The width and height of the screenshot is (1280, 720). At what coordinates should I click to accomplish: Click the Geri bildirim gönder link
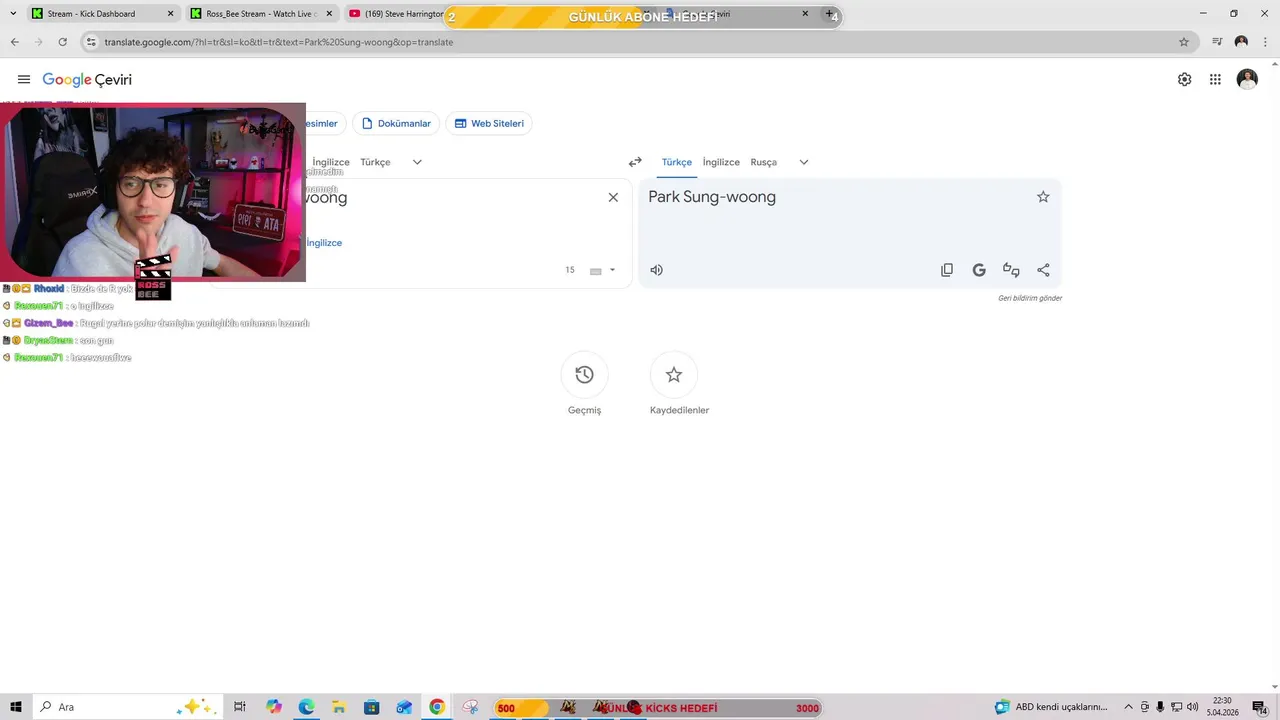(1030, 298)
